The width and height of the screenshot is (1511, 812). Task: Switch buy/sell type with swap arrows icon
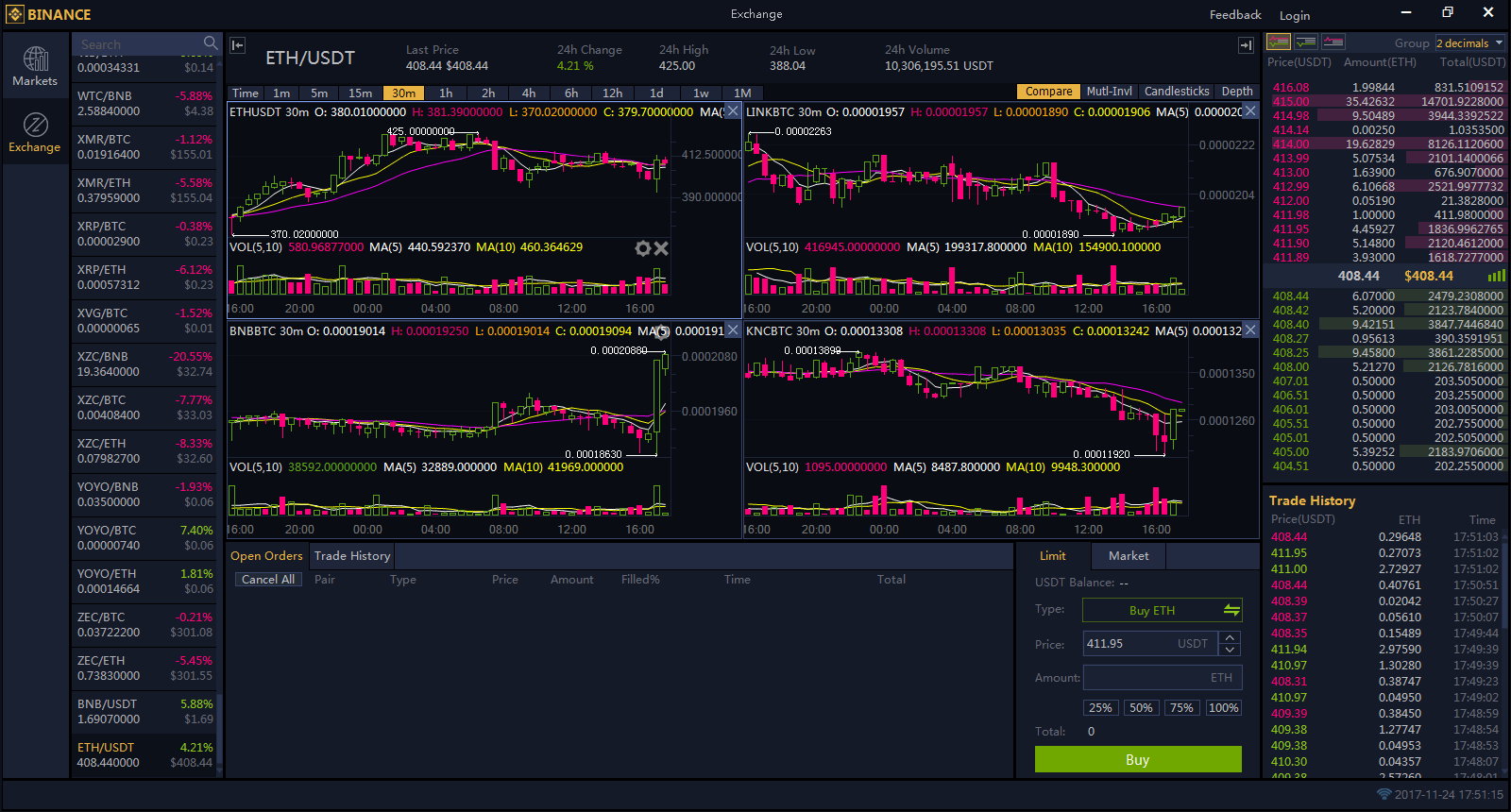tap(1231, 610)
